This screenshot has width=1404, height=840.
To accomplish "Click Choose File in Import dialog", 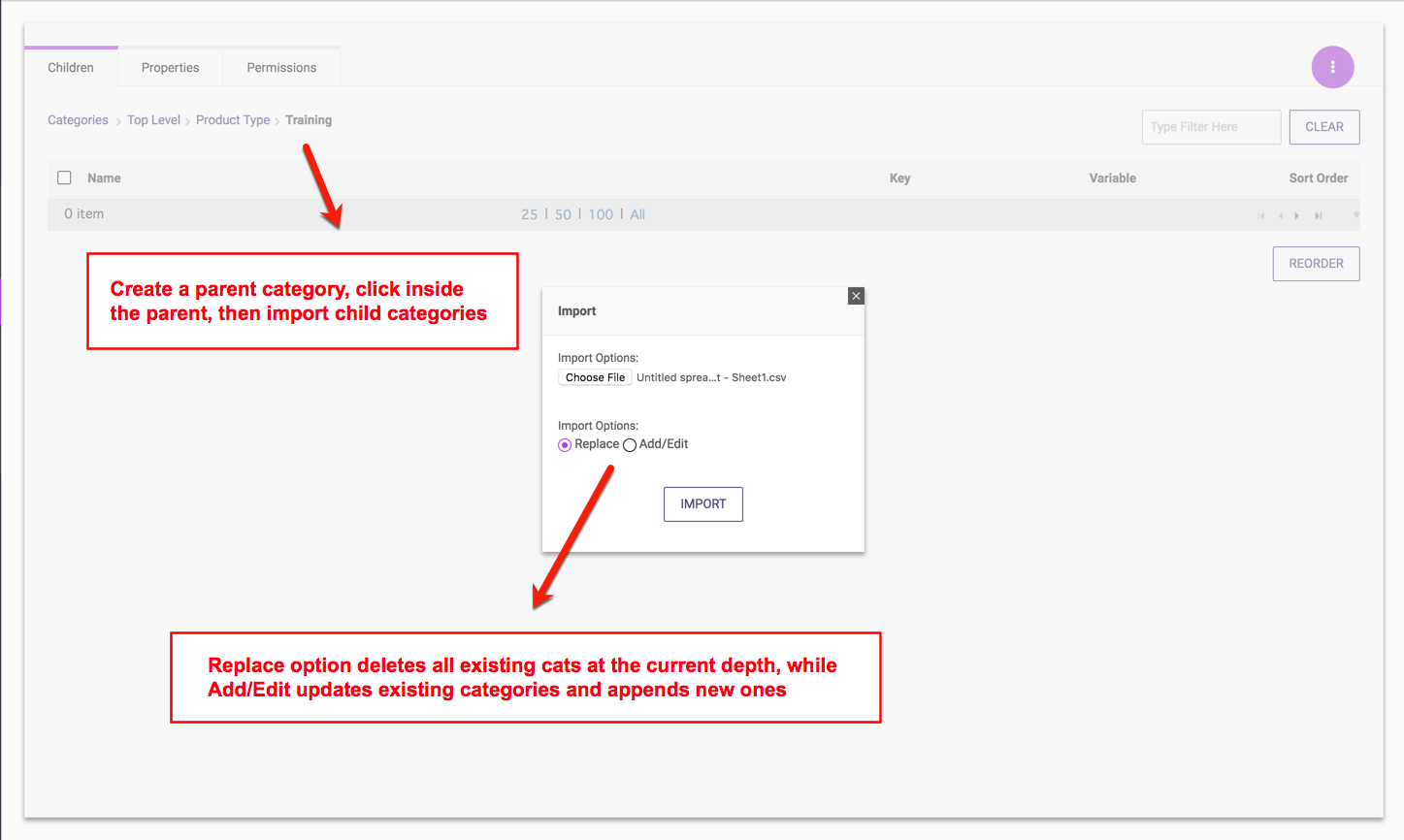I will click(595, 377).
